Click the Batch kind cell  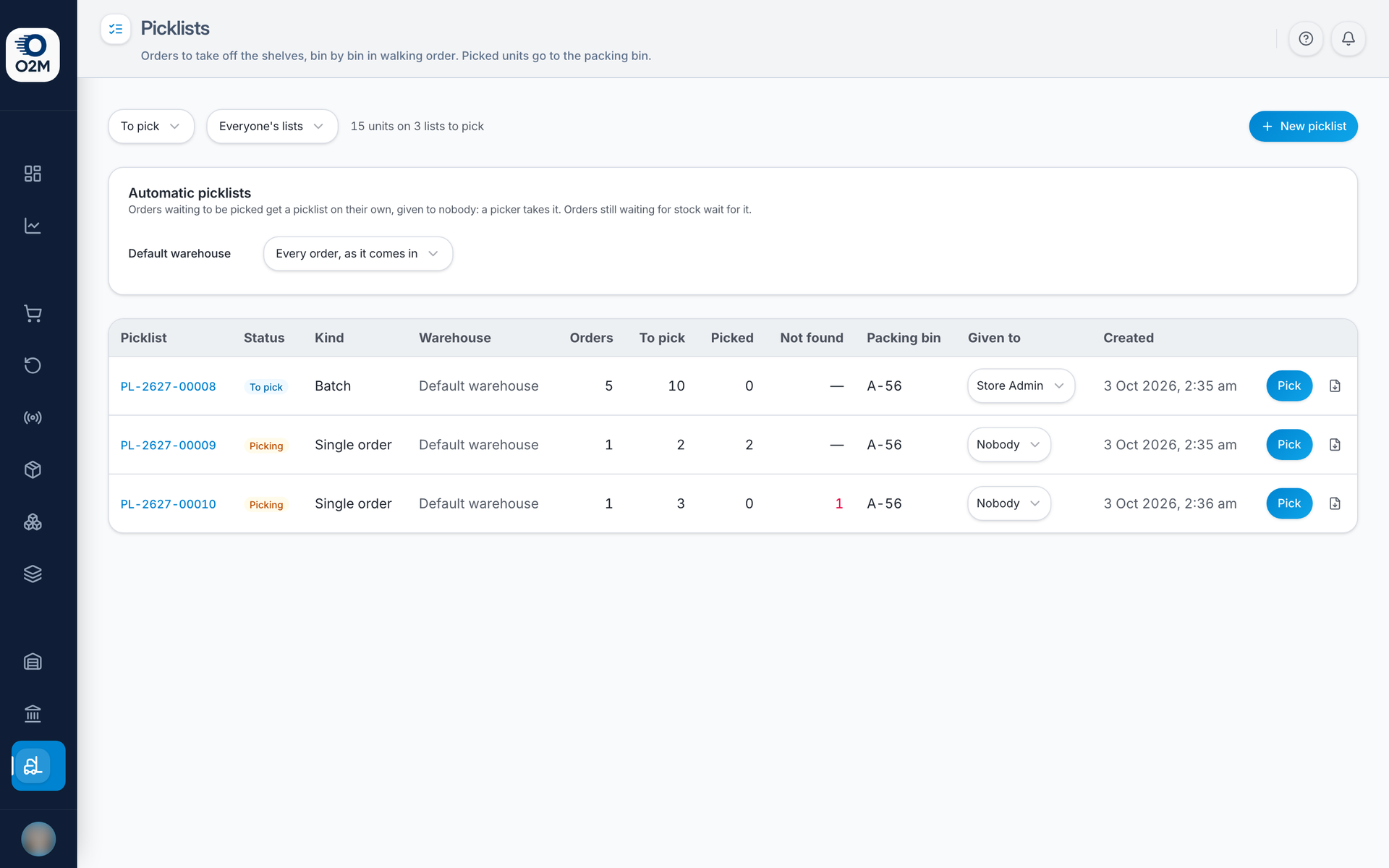tap(333, 386)
